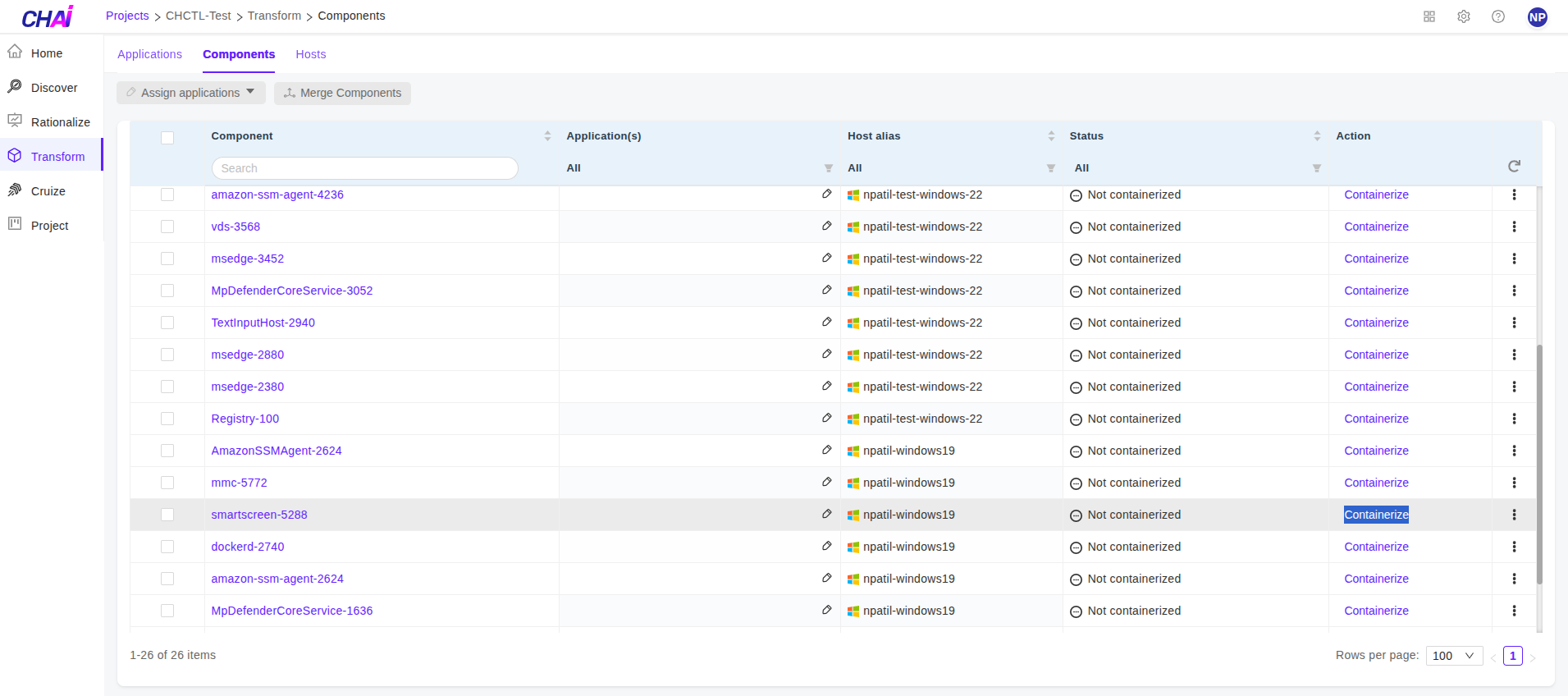The width and height of the screenshot is (1568, 696).
Task: Go to Projects breadcrumb
Action: pos(127,16)
